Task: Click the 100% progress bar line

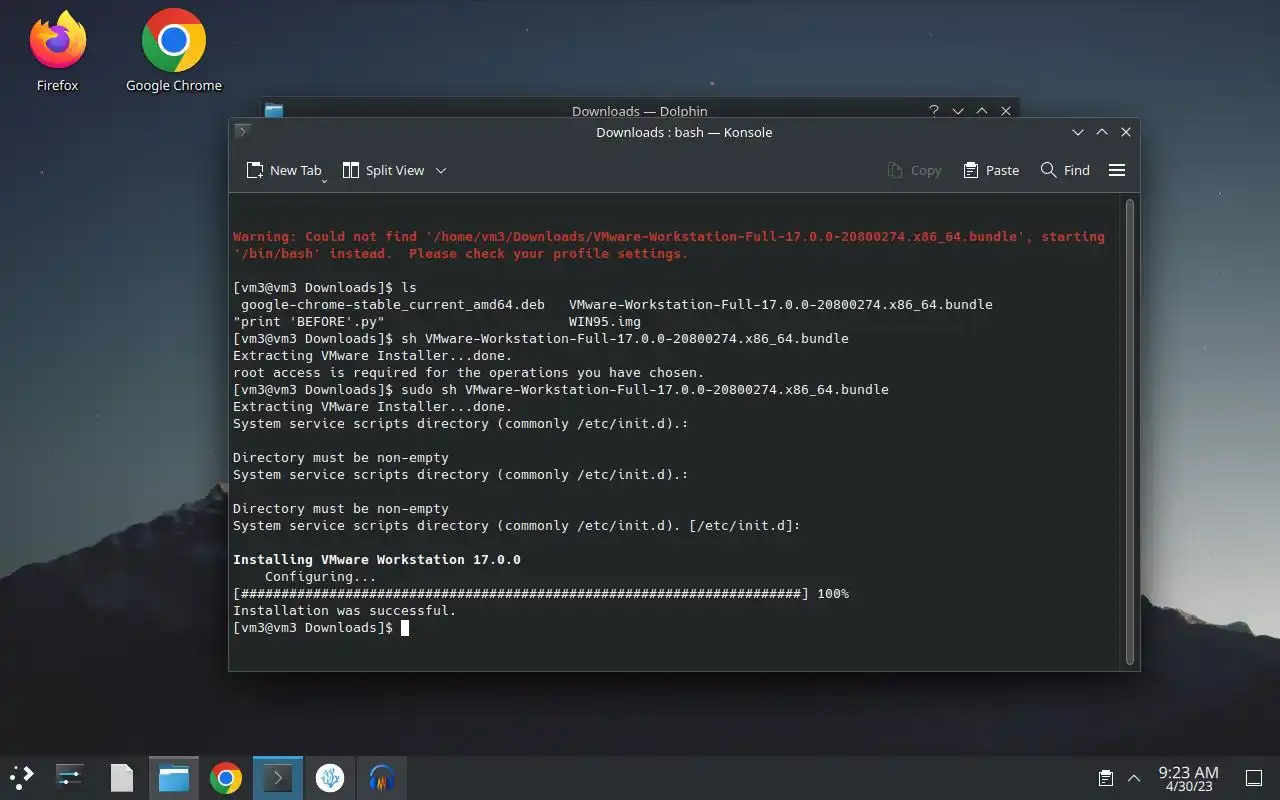Action: coord(540,594)
